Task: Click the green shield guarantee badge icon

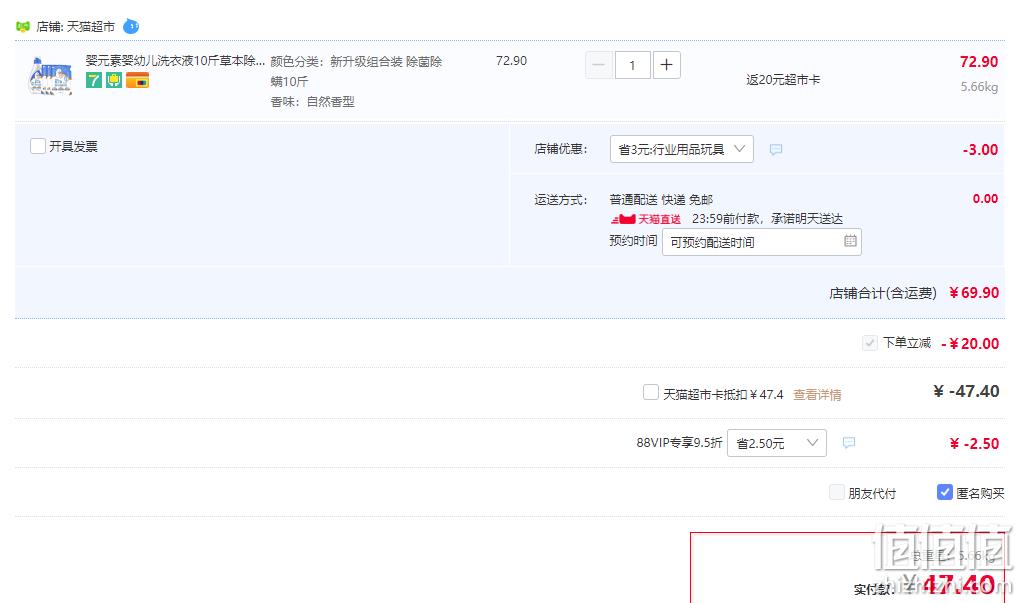Action: pos(114,80)
